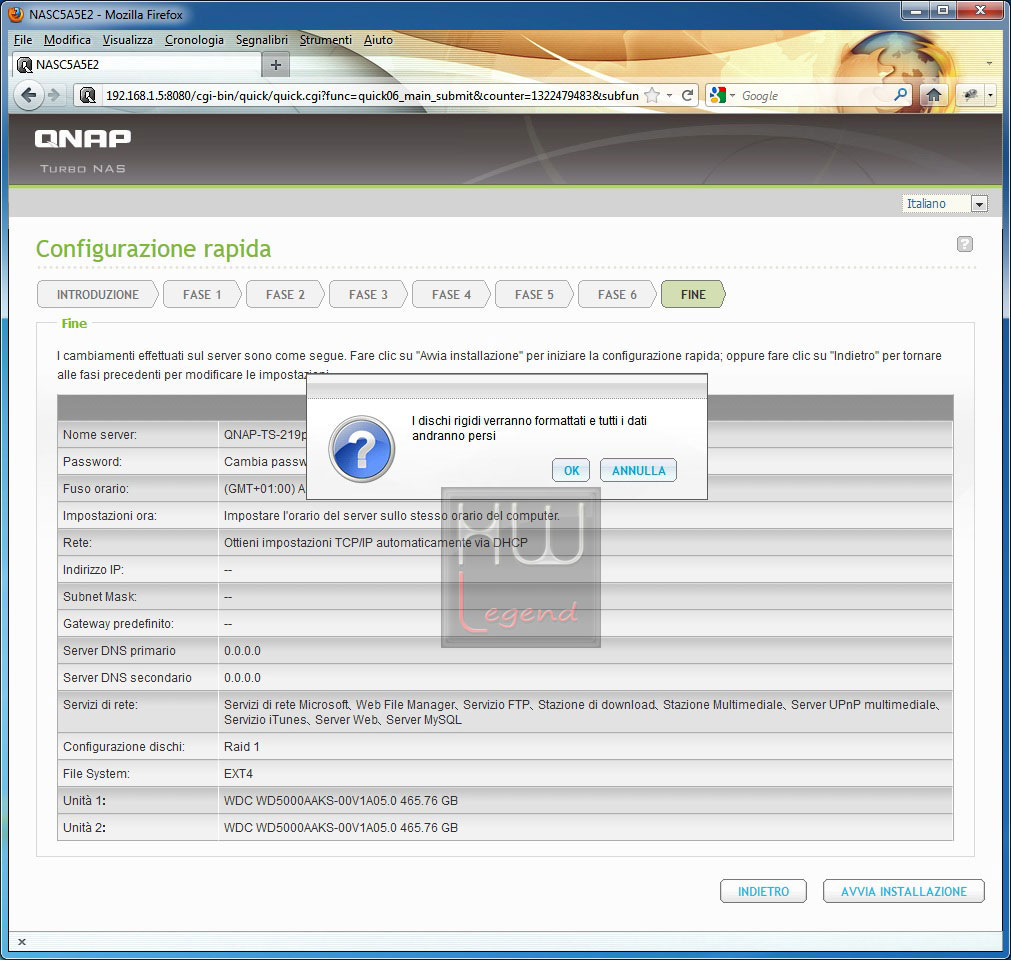Reload the page with the refresh icon

(x=687, y=95)
